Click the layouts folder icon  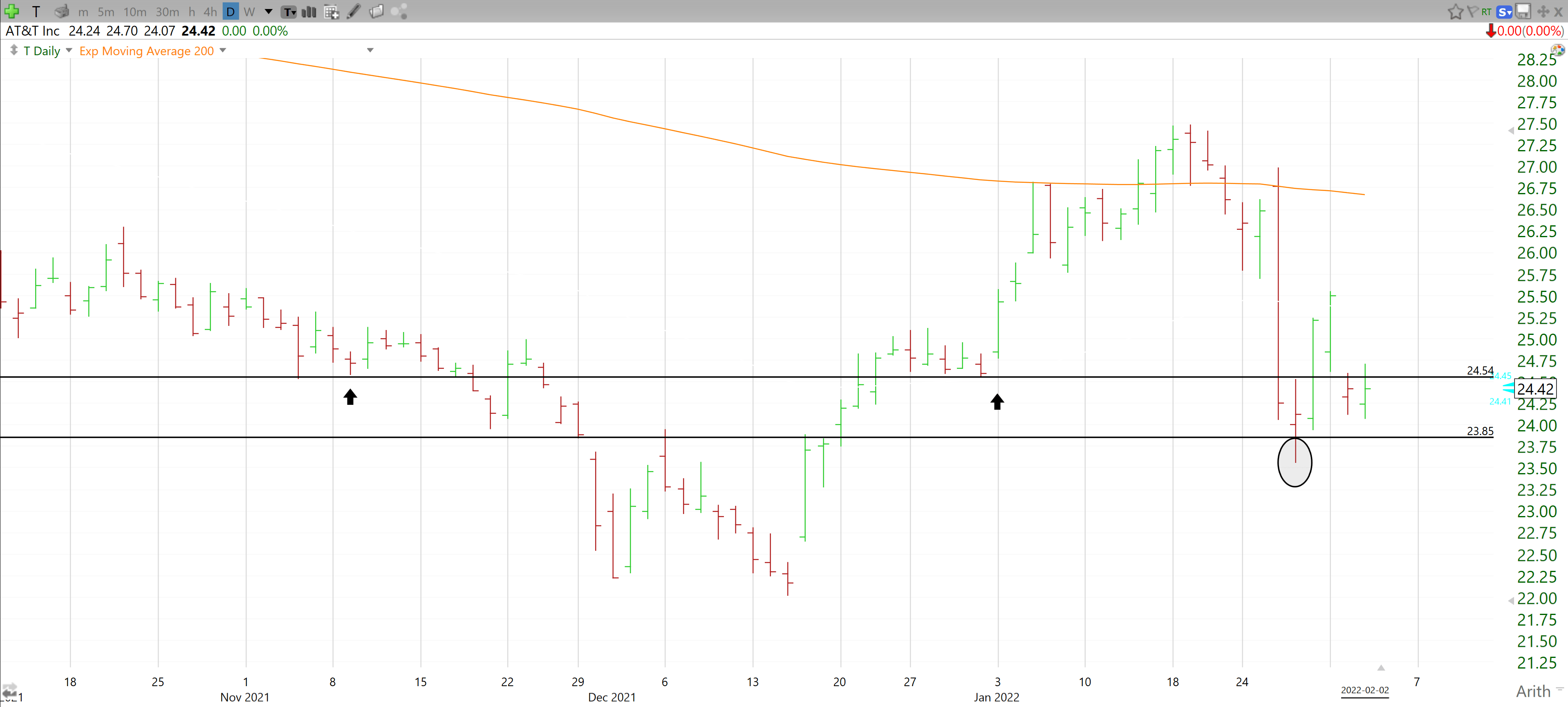(376, 11)
